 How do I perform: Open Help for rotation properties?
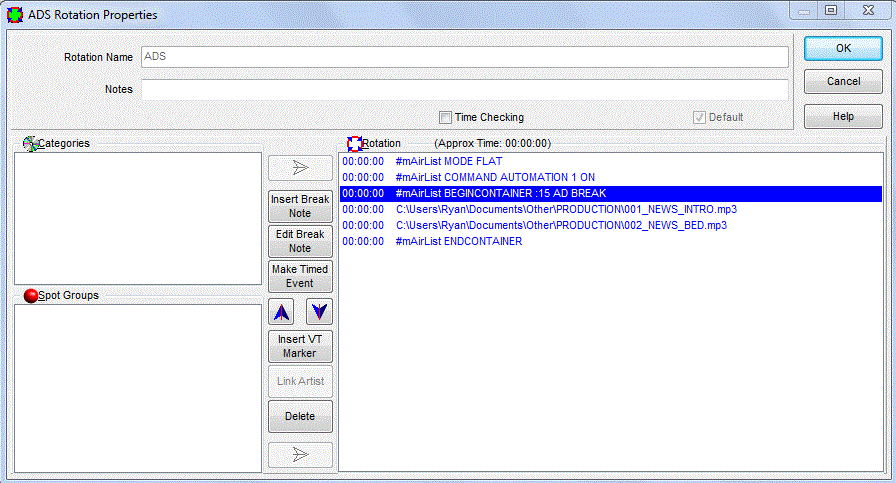tap(843, 117)
